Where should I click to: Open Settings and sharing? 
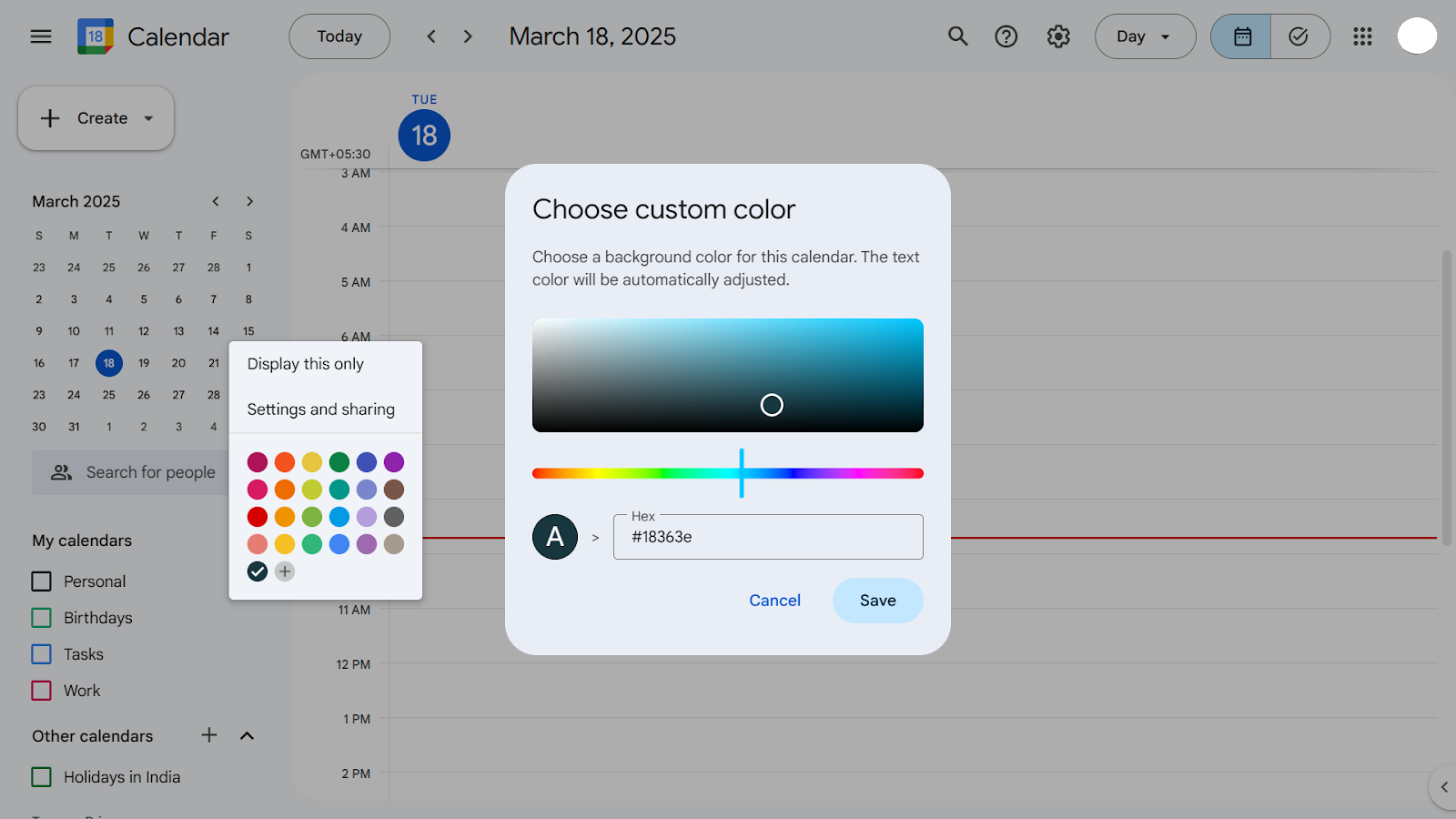tap(320, 409)
